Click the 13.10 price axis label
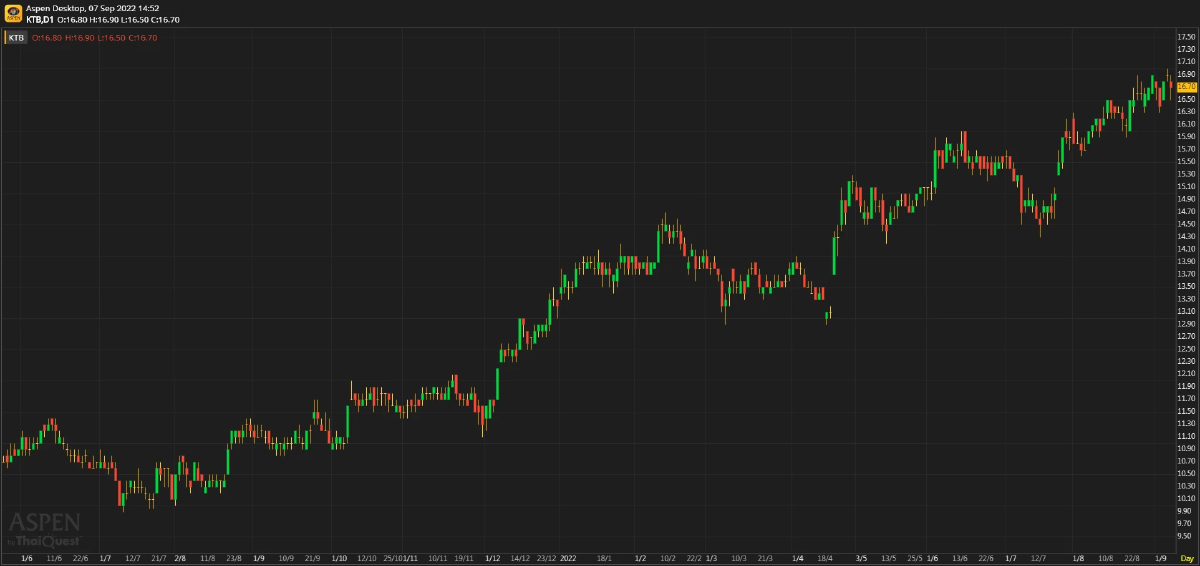This screenshot has width=1200, height=566. (x=1186, y=311)
